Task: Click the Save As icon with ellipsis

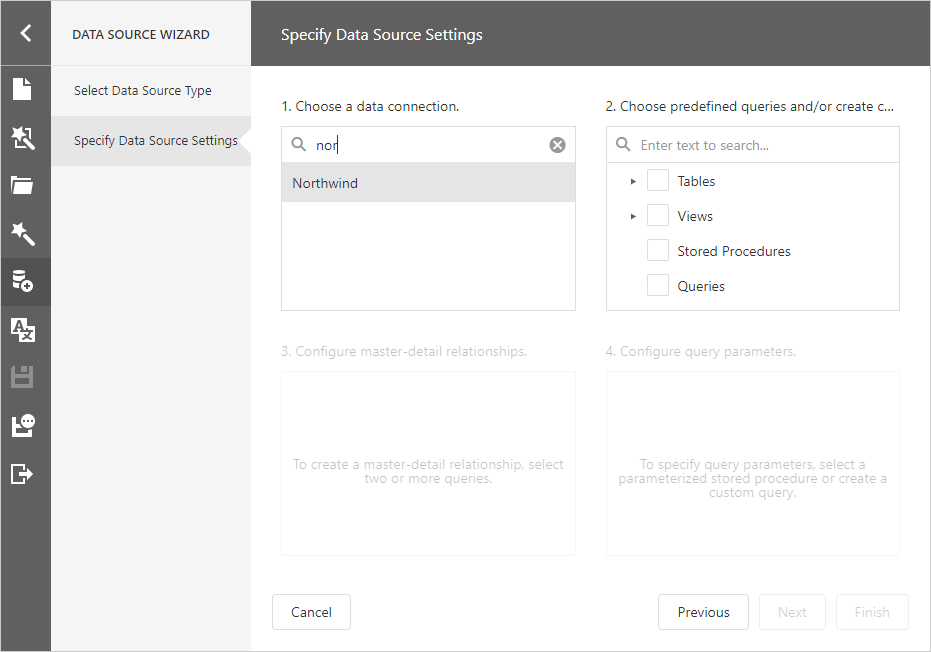Action: point(22,425)
